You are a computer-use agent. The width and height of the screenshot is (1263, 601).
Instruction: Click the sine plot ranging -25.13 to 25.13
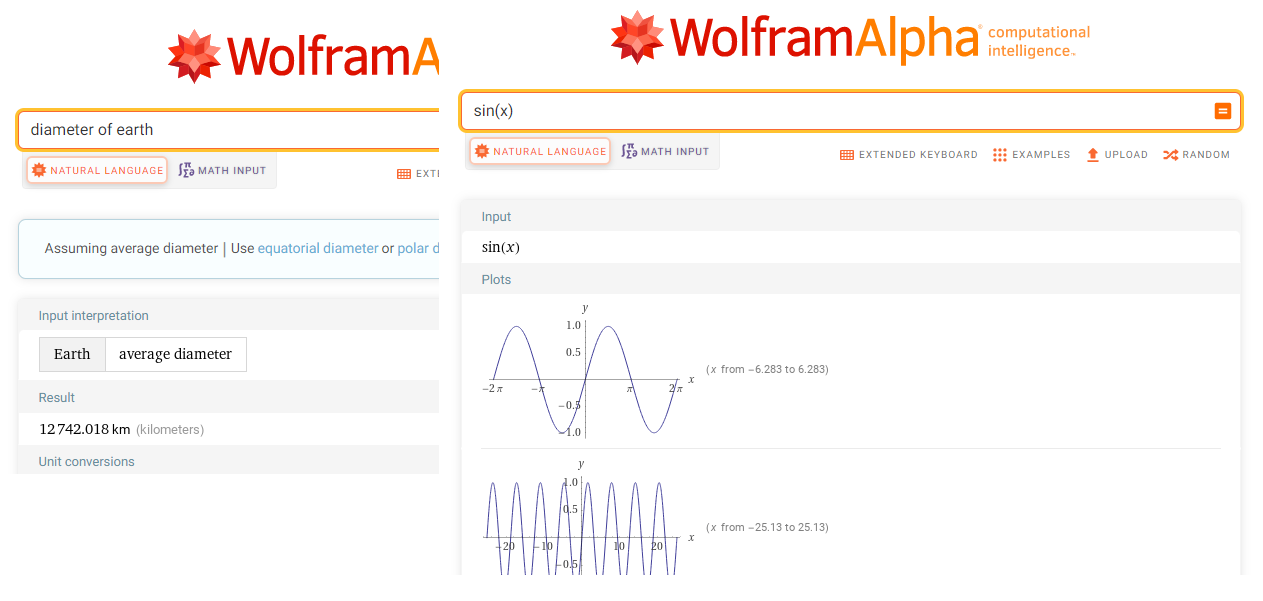586,518
